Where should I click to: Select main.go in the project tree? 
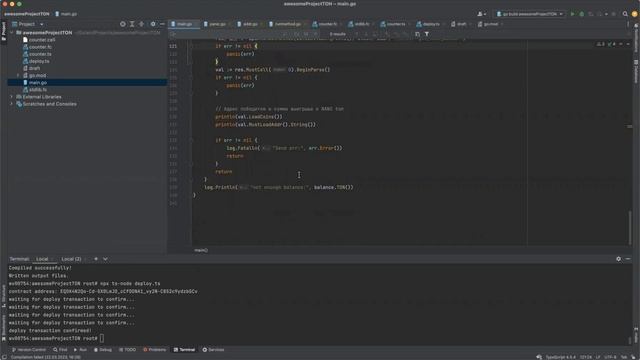87,82
